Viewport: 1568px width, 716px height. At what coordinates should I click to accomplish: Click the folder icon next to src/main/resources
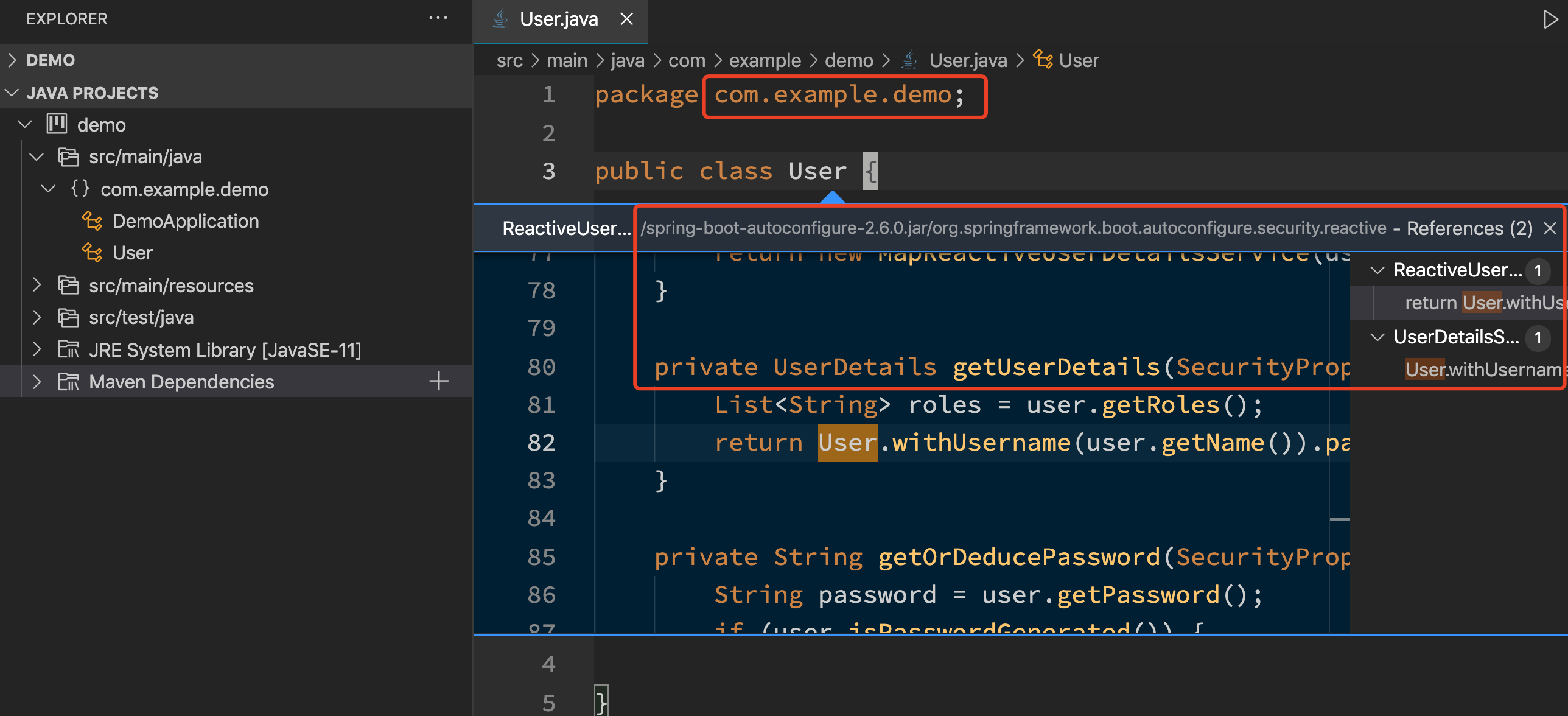click(x=68, y=285)
